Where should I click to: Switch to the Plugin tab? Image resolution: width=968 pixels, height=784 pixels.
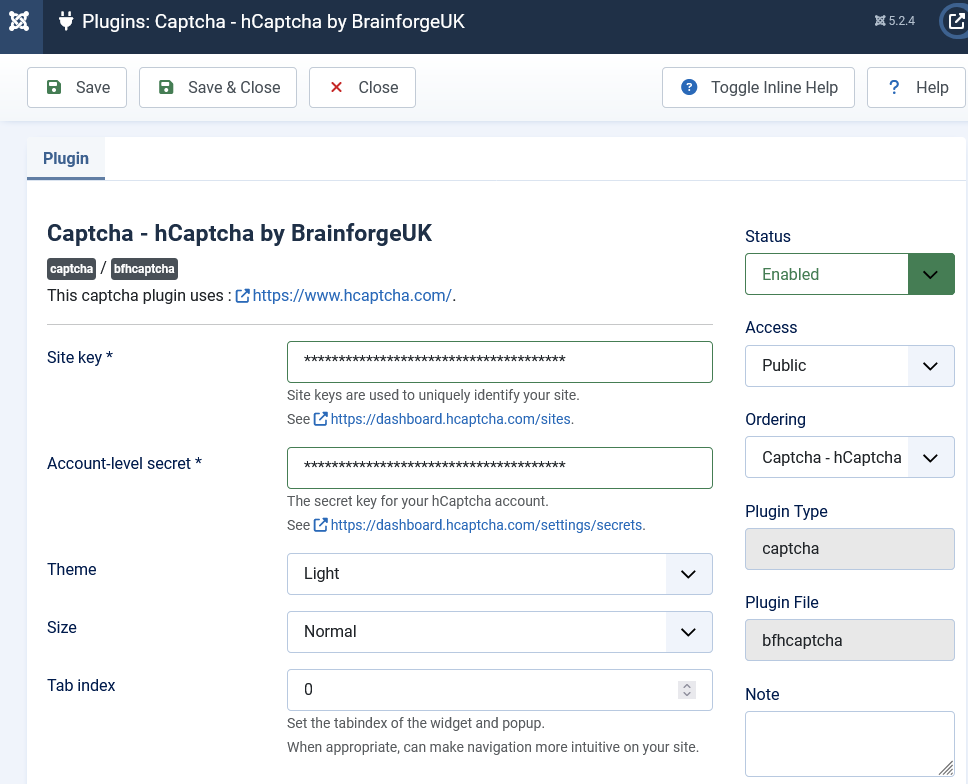point(66,158)
